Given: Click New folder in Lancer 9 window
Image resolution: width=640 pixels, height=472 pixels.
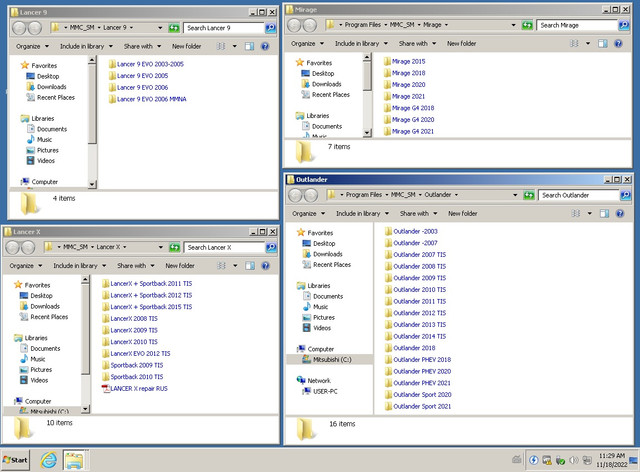Looking at the screenshot, I should [x=187, y=46].
